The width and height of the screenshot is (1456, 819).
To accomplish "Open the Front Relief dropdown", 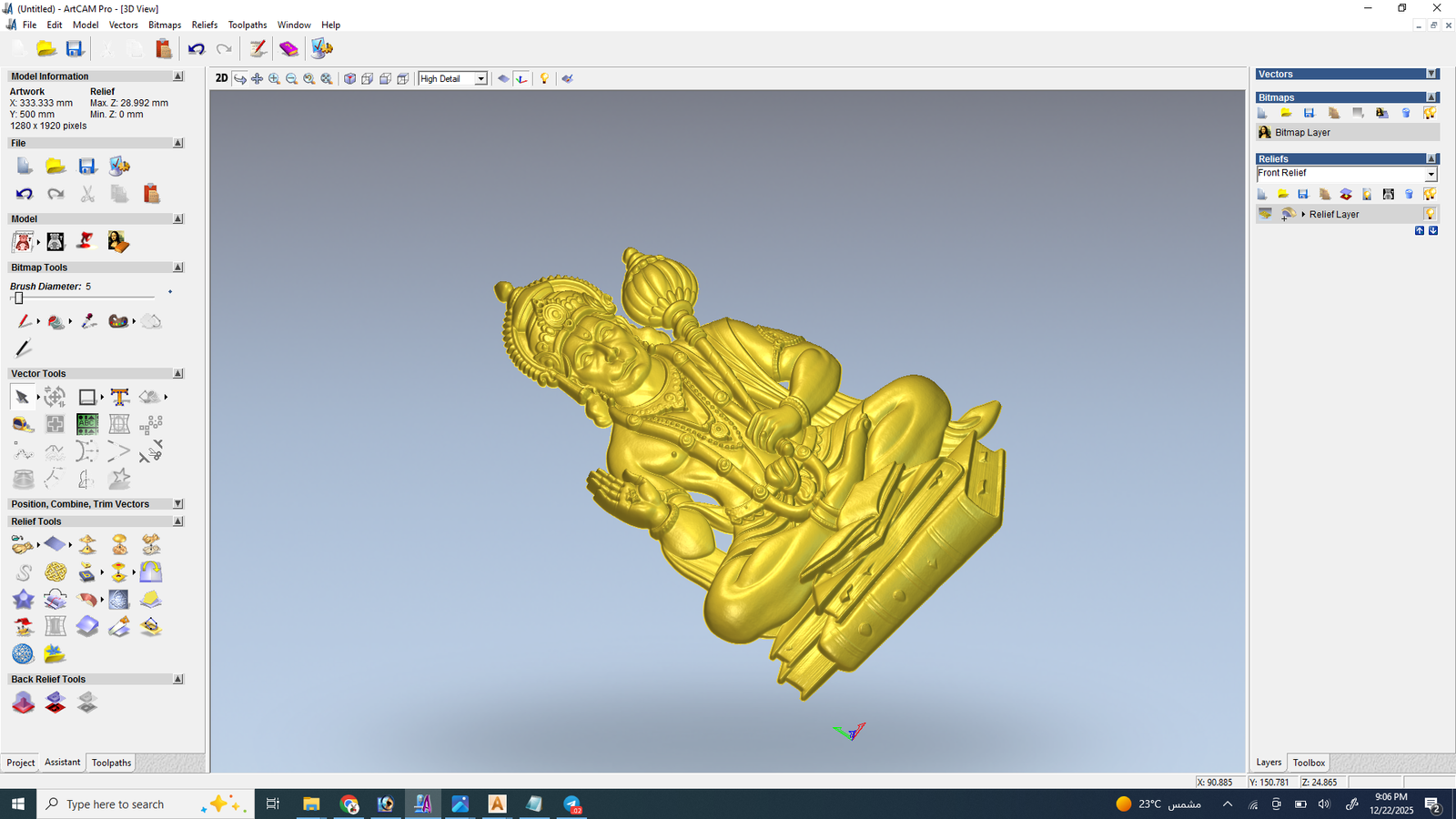I will [x=1431, y=174].
